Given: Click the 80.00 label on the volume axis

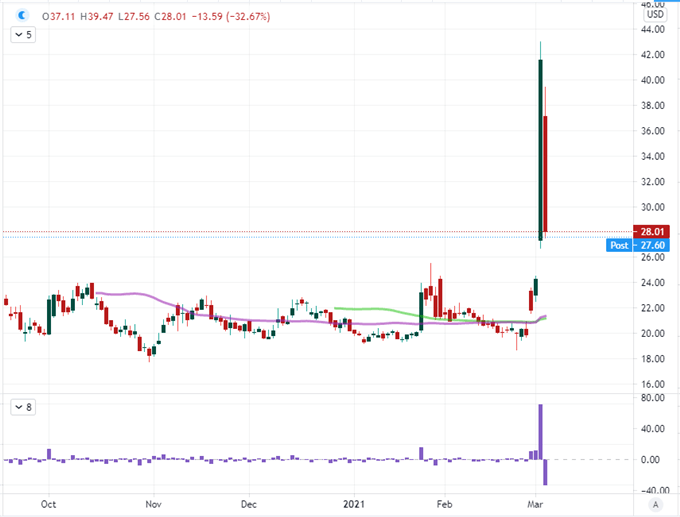Looking at the screenshot, I should [x=653, y=398].
